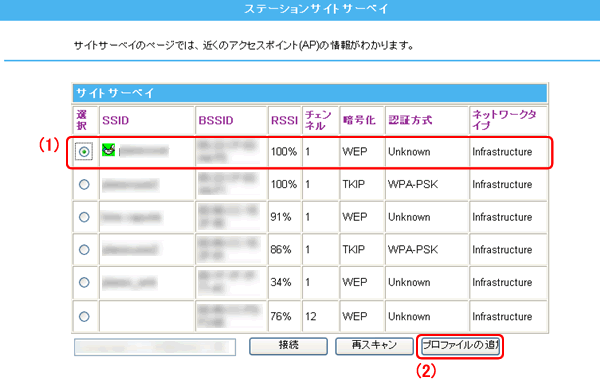Click the 91% RSSI value

click(x=281, y=217)
